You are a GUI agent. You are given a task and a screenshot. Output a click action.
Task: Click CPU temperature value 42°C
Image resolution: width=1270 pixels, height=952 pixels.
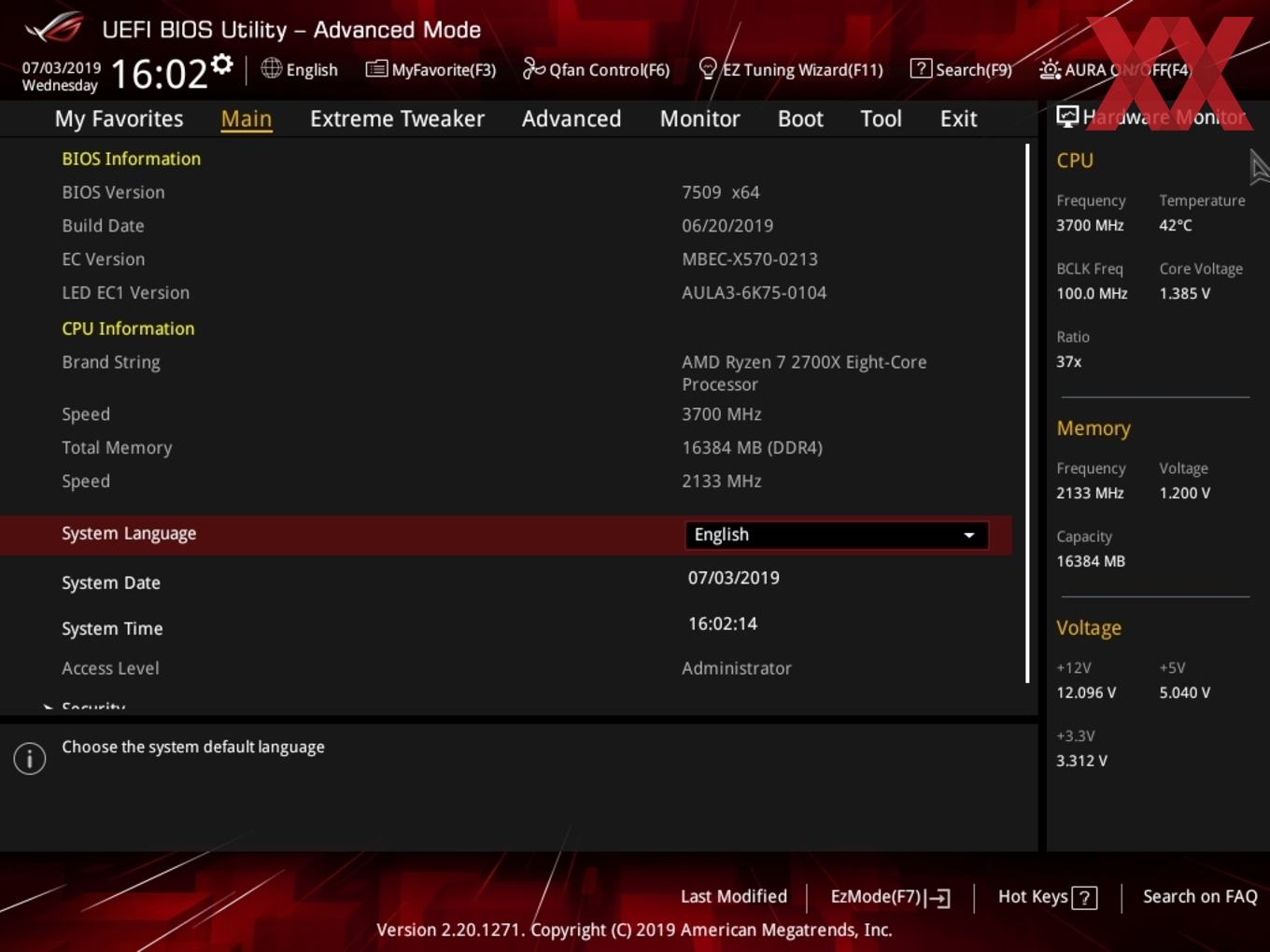click(x=1176, y=225)
